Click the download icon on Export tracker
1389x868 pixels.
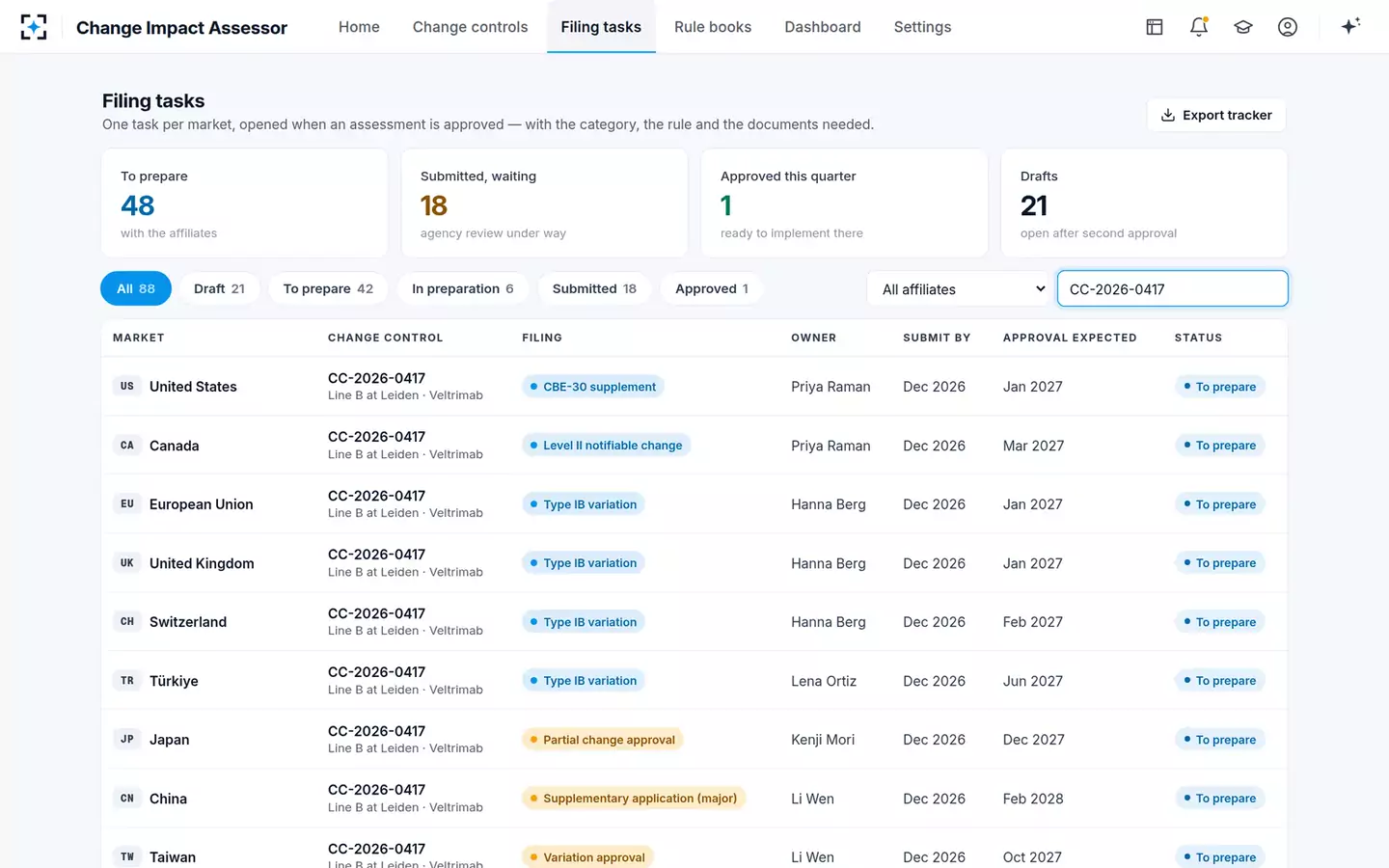[1168, 115]
